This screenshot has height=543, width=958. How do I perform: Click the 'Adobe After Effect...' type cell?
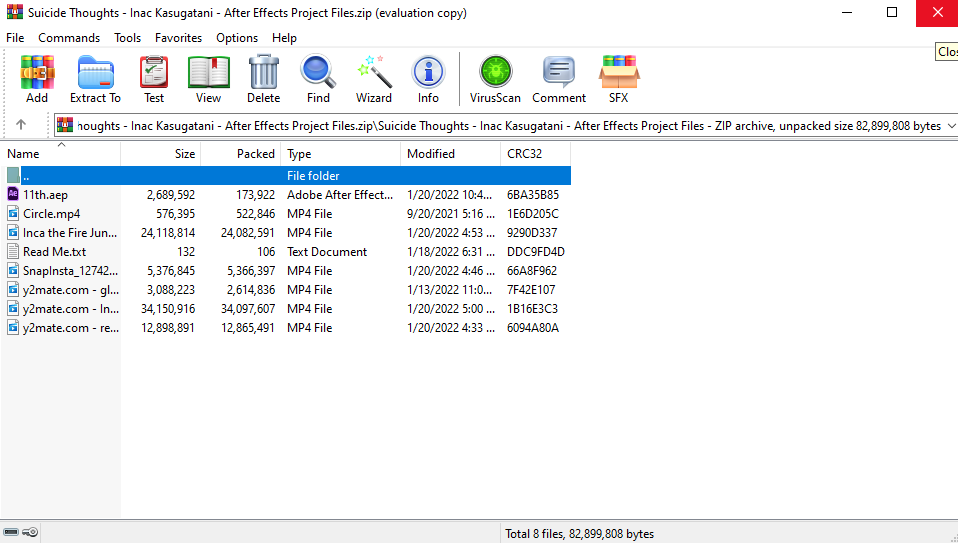pyautogui.click(x=340, y=195)
